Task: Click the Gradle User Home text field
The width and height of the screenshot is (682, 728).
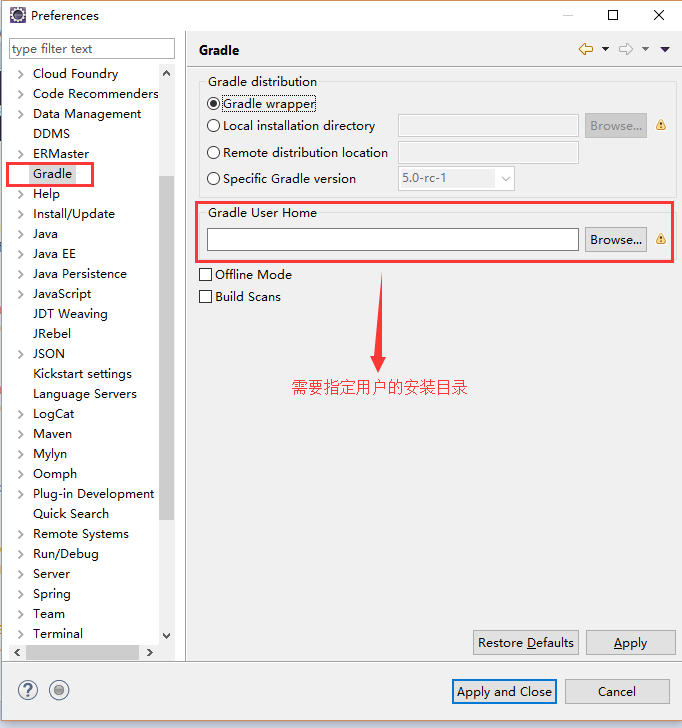Action: pyautogui.click(x=393, y=239)
